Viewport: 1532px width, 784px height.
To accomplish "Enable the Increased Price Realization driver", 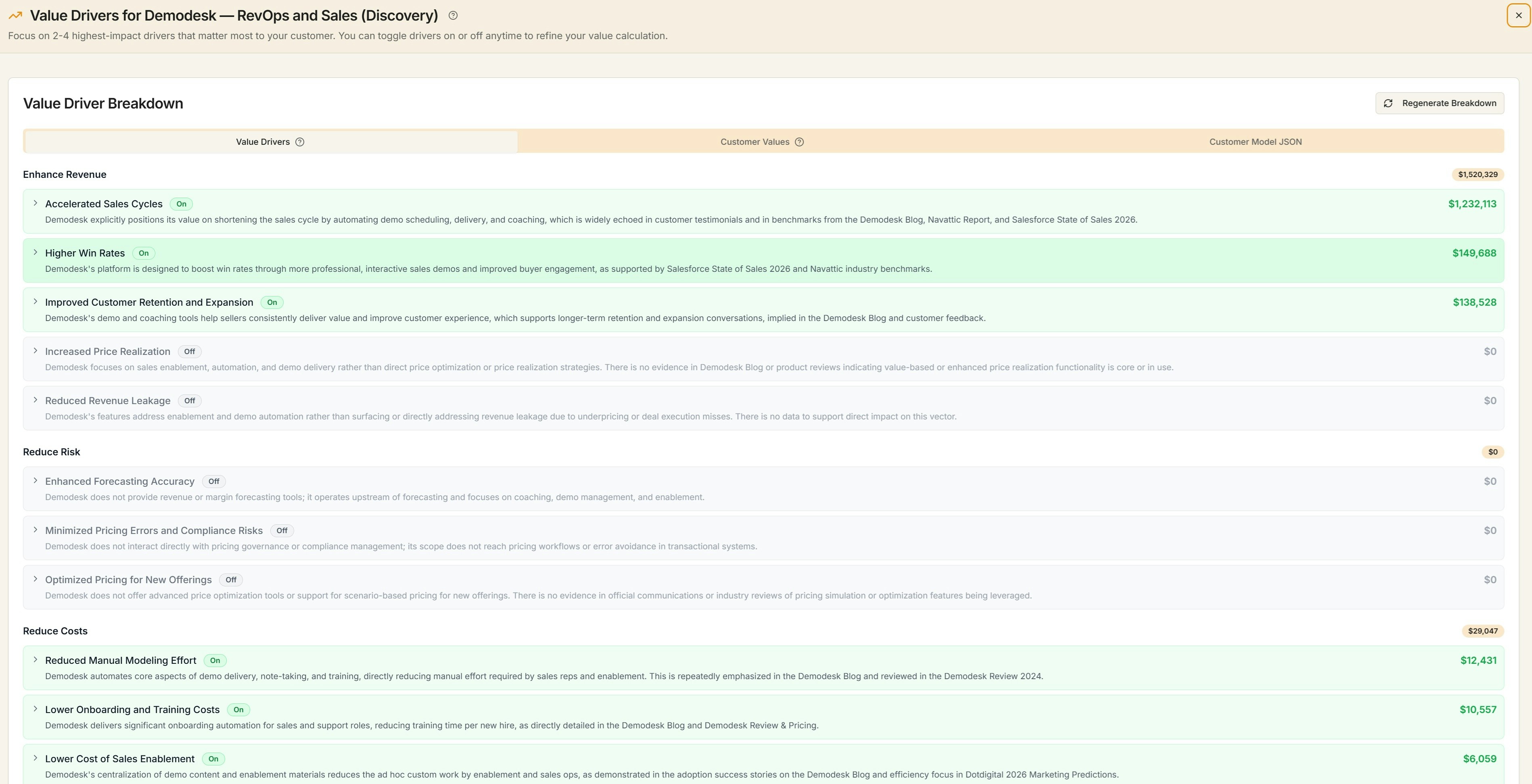I will pyautogui.click(x=189, y=351).
